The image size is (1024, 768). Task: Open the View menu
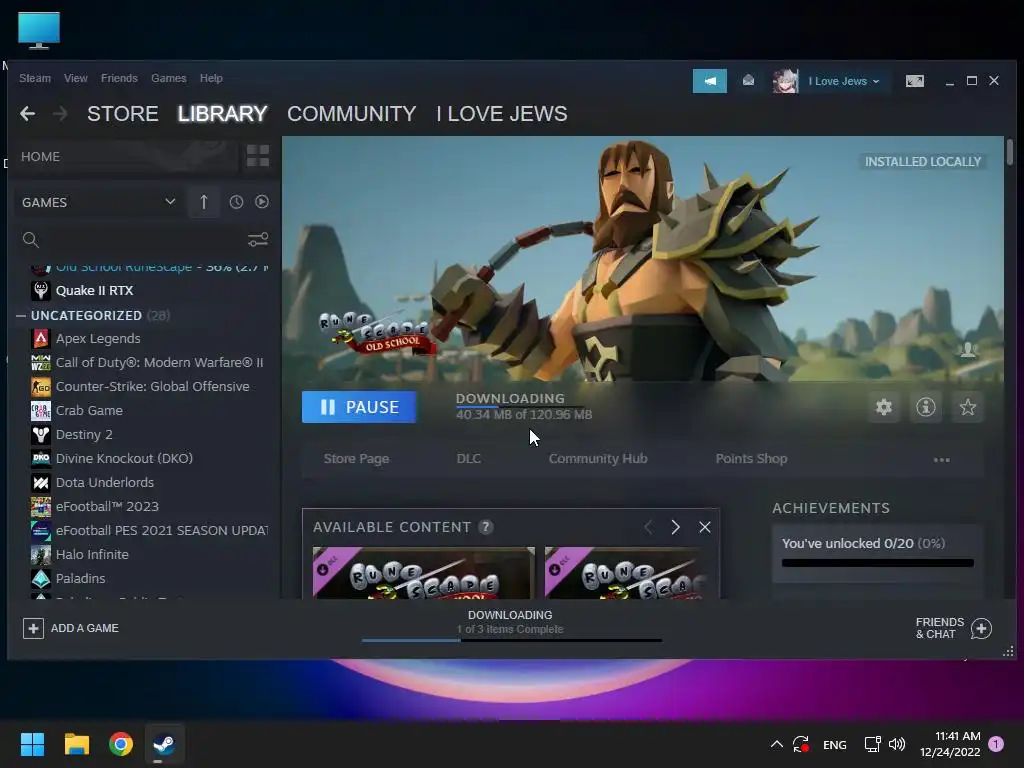(76, 78)
